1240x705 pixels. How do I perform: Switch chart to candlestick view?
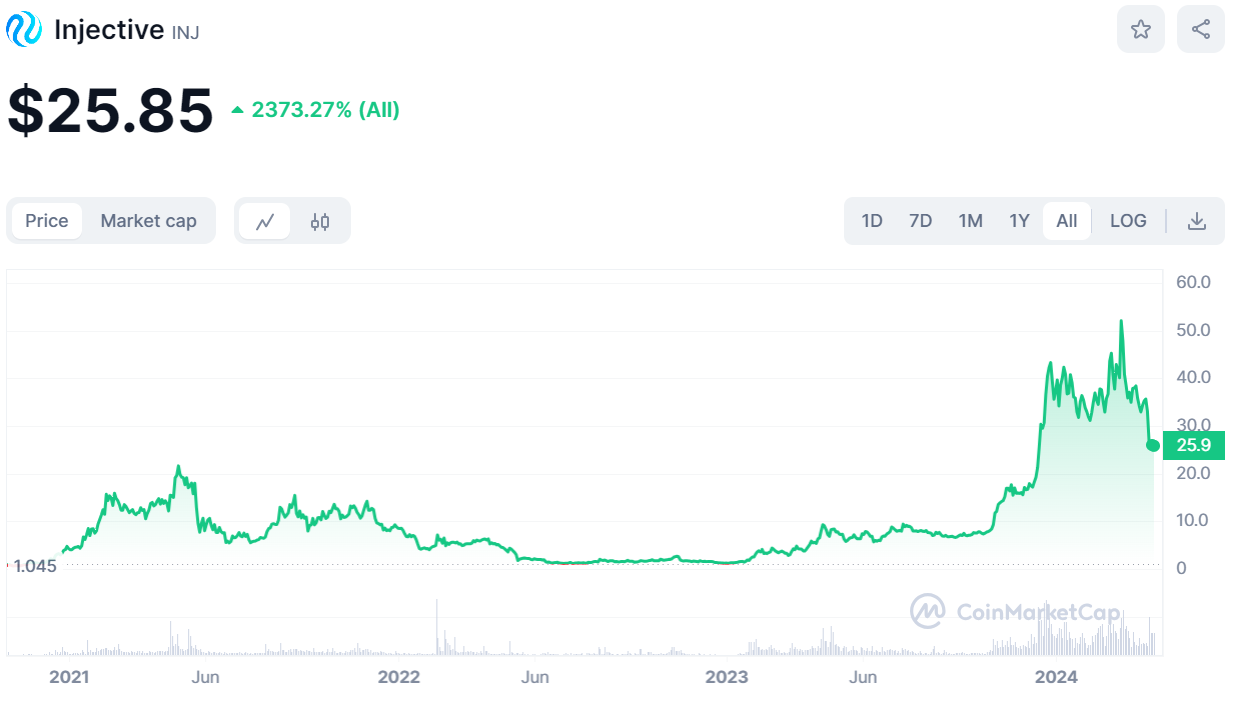pyautogui.click(x=318, y=220)
